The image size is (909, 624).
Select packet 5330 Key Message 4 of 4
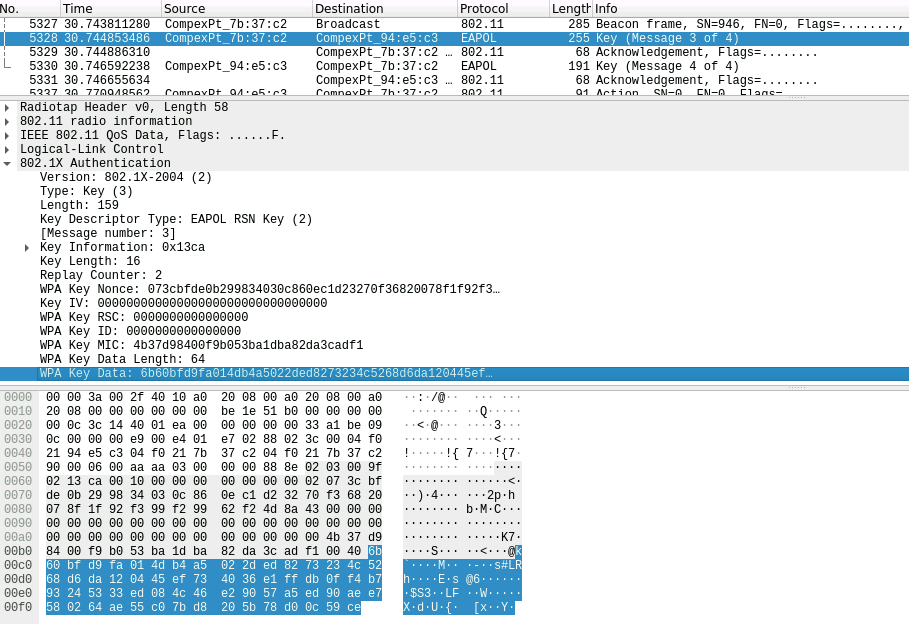[x=454, y=66]
